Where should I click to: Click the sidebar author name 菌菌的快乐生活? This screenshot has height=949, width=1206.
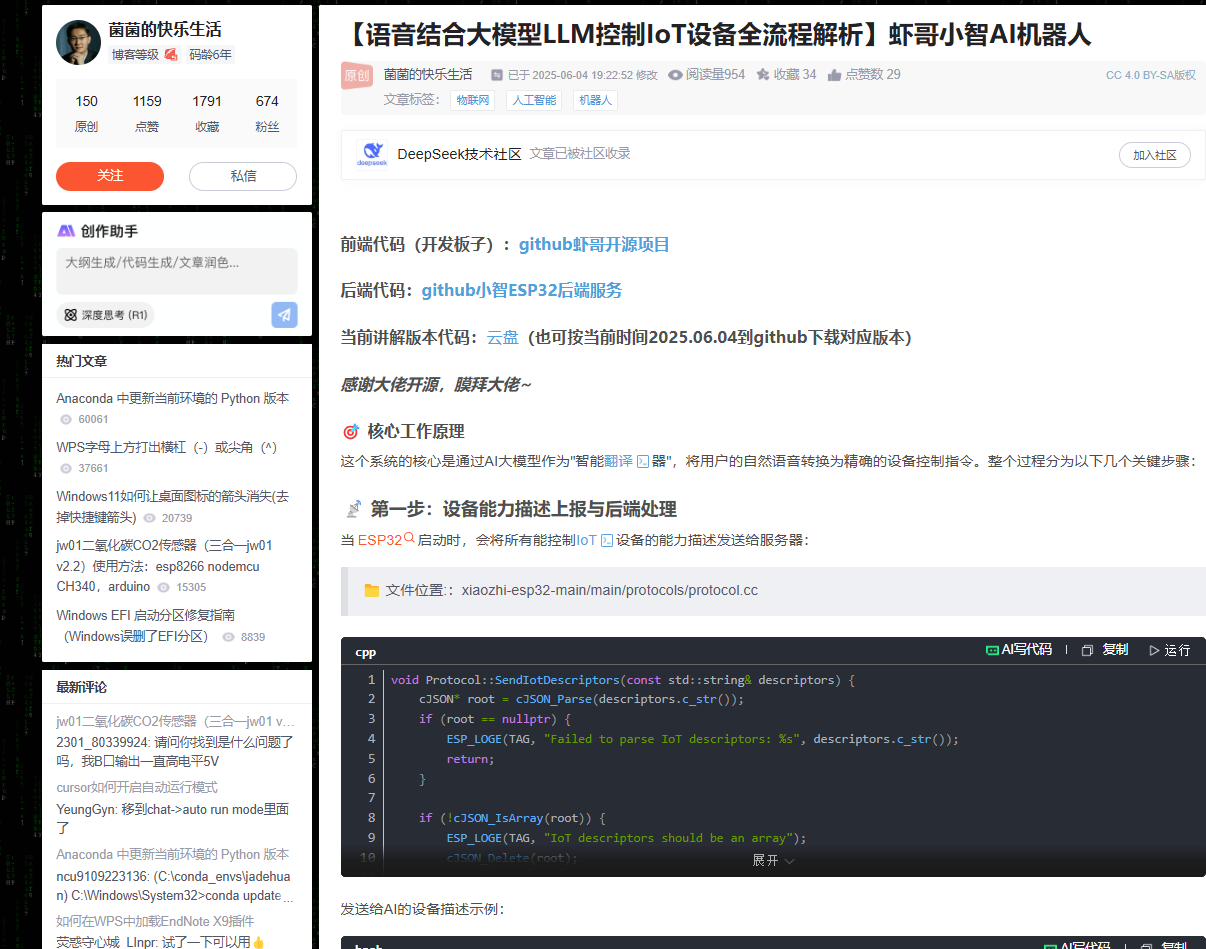point(165,30)
